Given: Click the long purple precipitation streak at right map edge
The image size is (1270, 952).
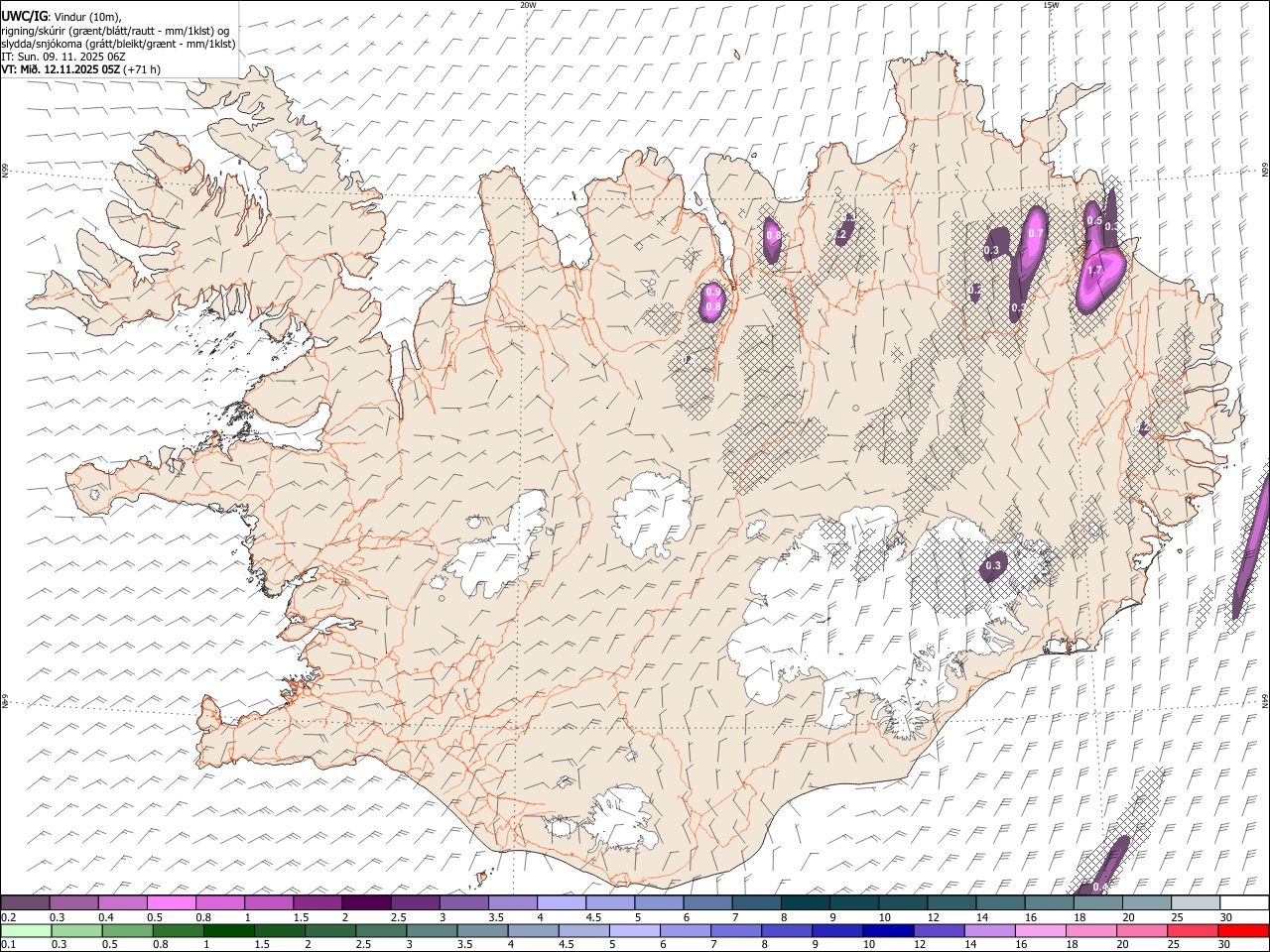Looking at the screenshot, I should 1252,548.
